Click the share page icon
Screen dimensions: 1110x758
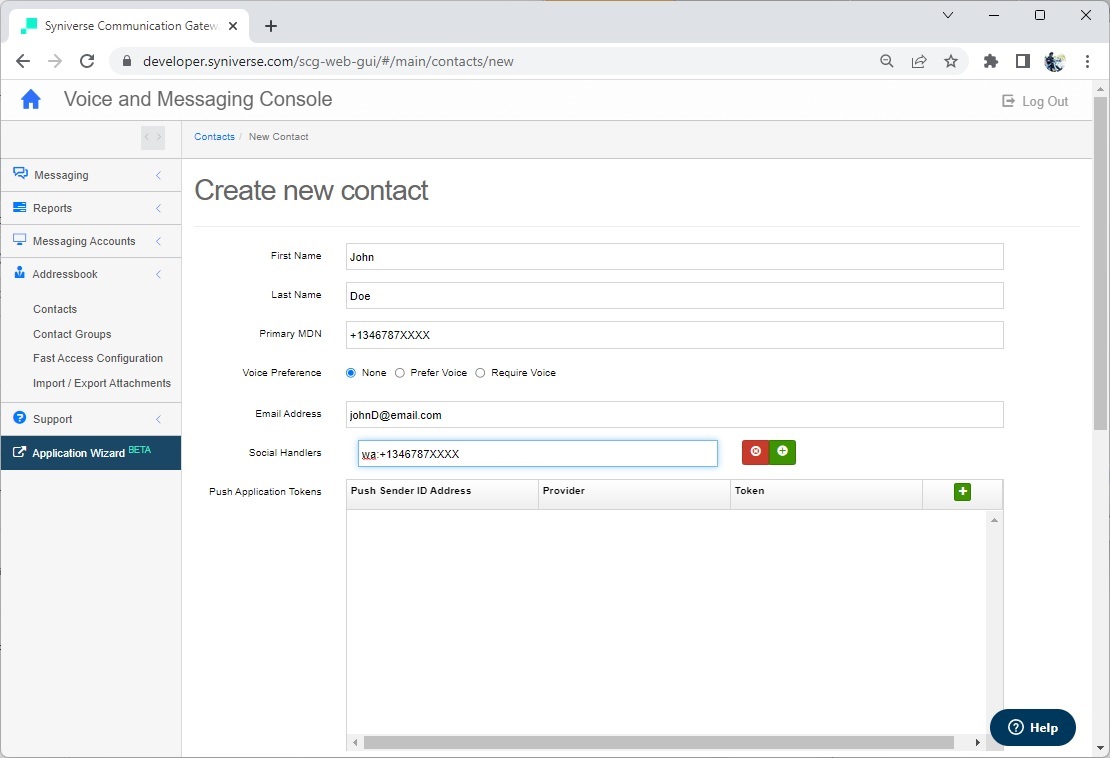click(919, 61)
